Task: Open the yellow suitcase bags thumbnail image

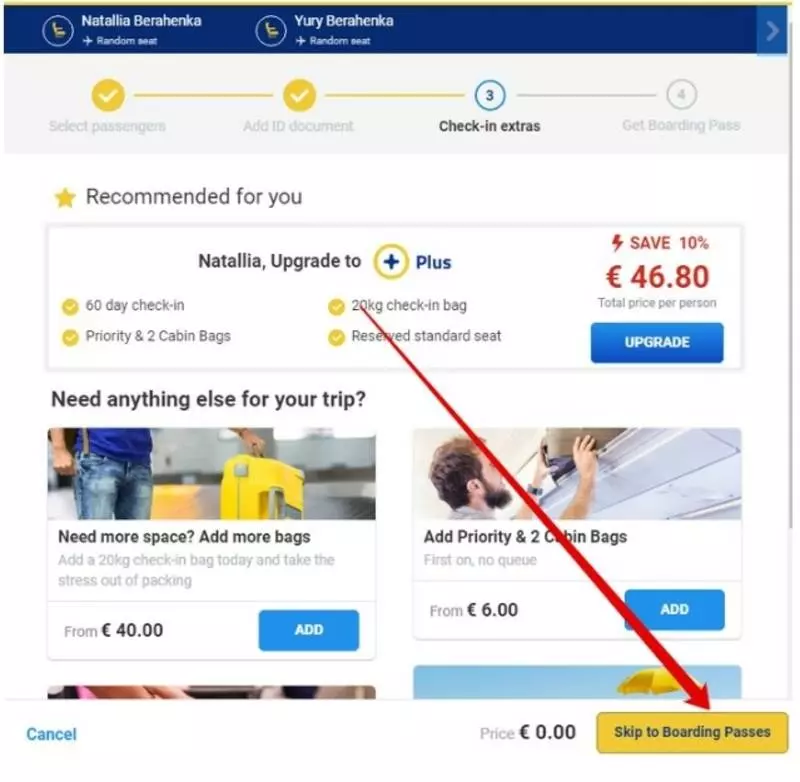Action: pos(212,474)
